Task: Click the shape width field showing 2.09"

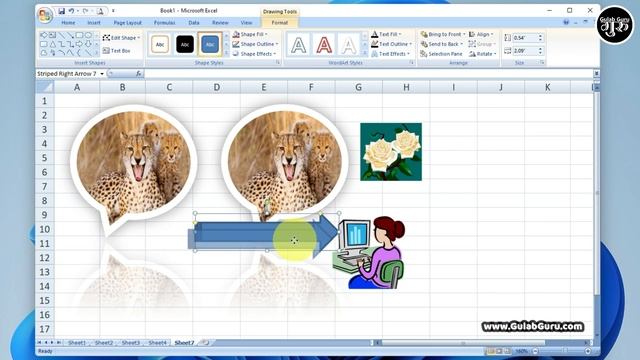Action: click(524, 51)
